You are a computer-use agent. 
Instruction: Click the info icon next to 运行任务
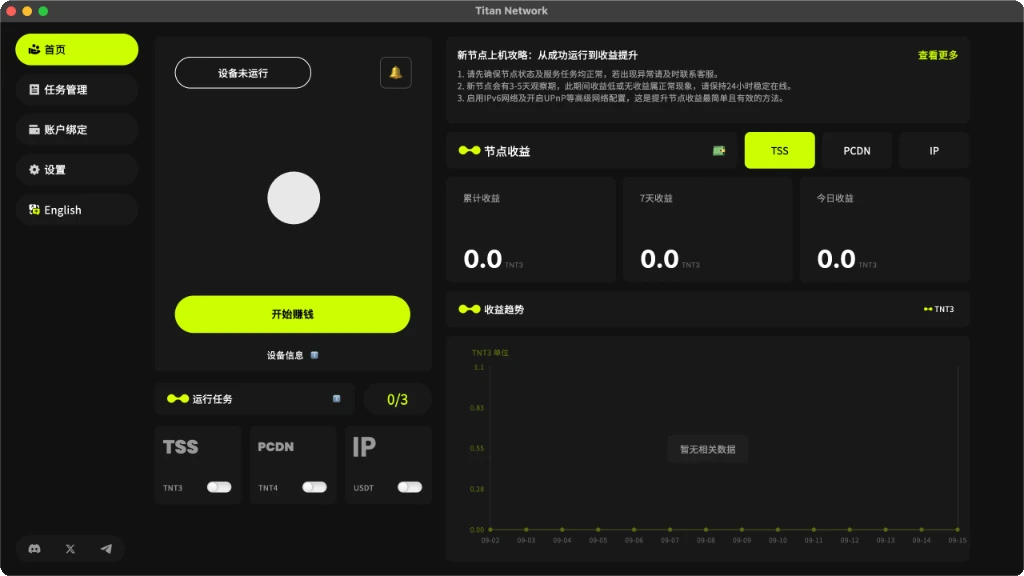[336, 399]
